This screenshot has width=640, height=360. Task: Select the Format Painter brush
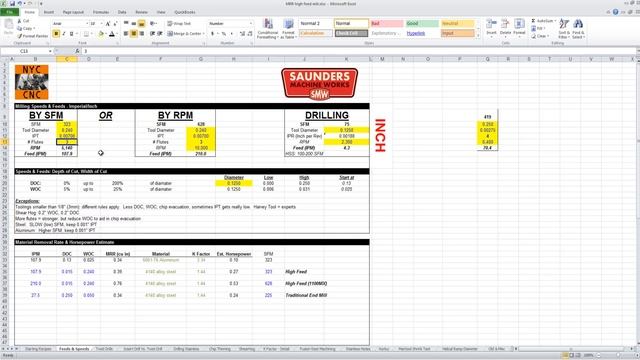point(20,36)
